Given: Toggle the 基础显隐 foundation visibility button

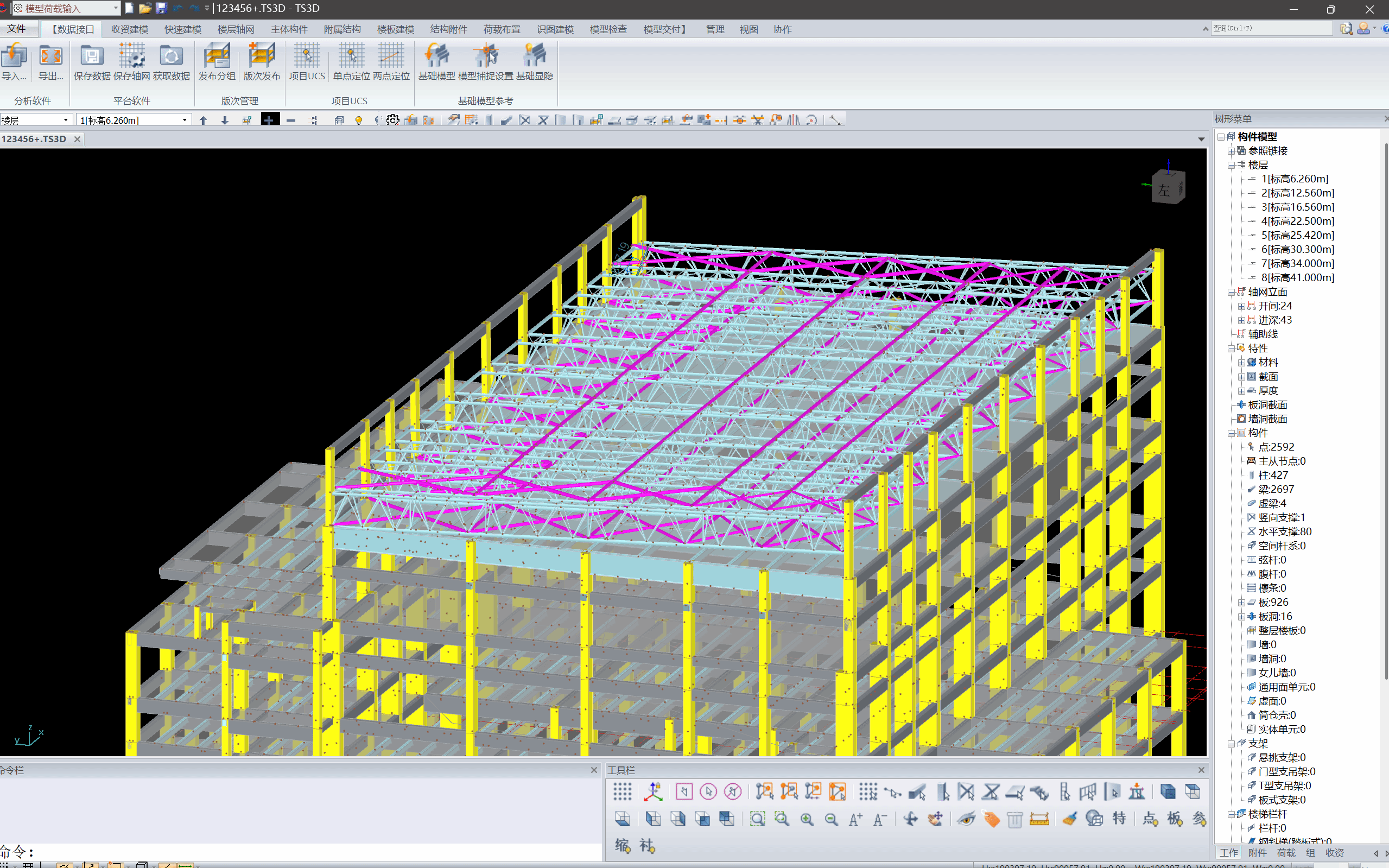Looking at the screenshot, I should [x=534, y=62].
